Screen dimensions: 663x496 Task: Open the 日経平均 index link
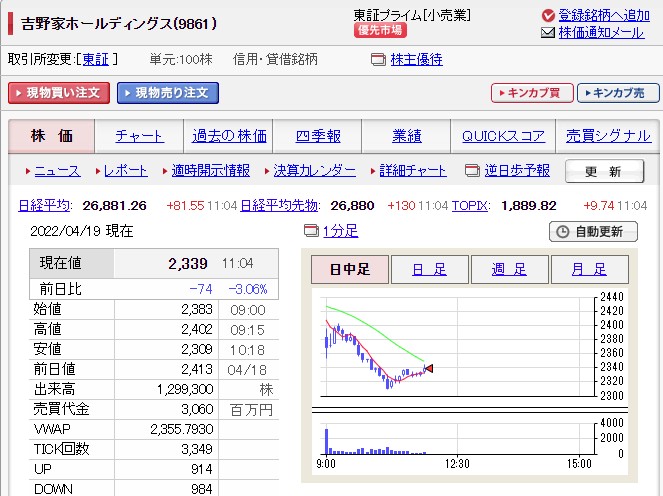pos(44,206)
